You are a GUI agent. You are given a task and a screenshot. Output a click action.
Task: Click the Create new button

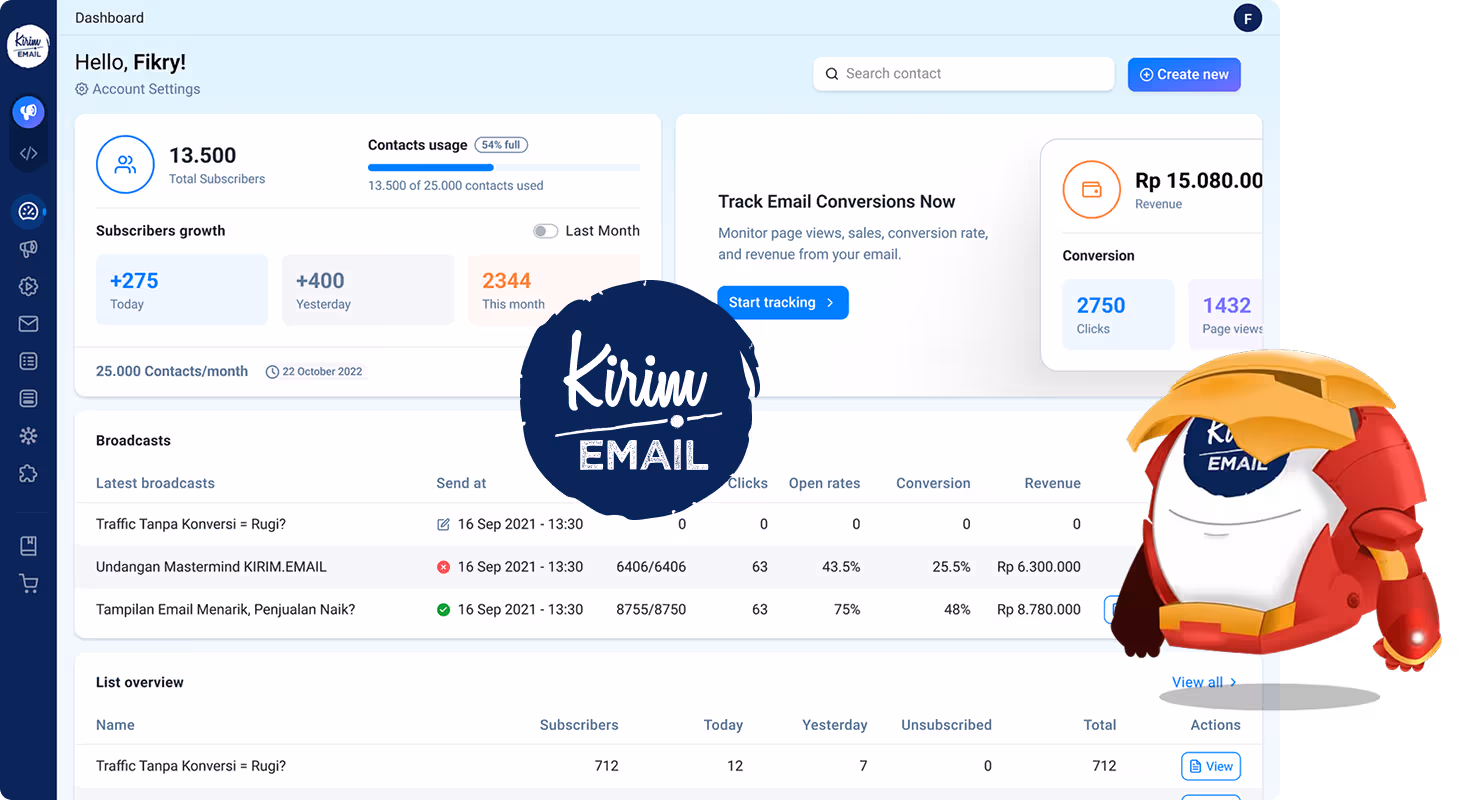click(x=1184, y=74)
